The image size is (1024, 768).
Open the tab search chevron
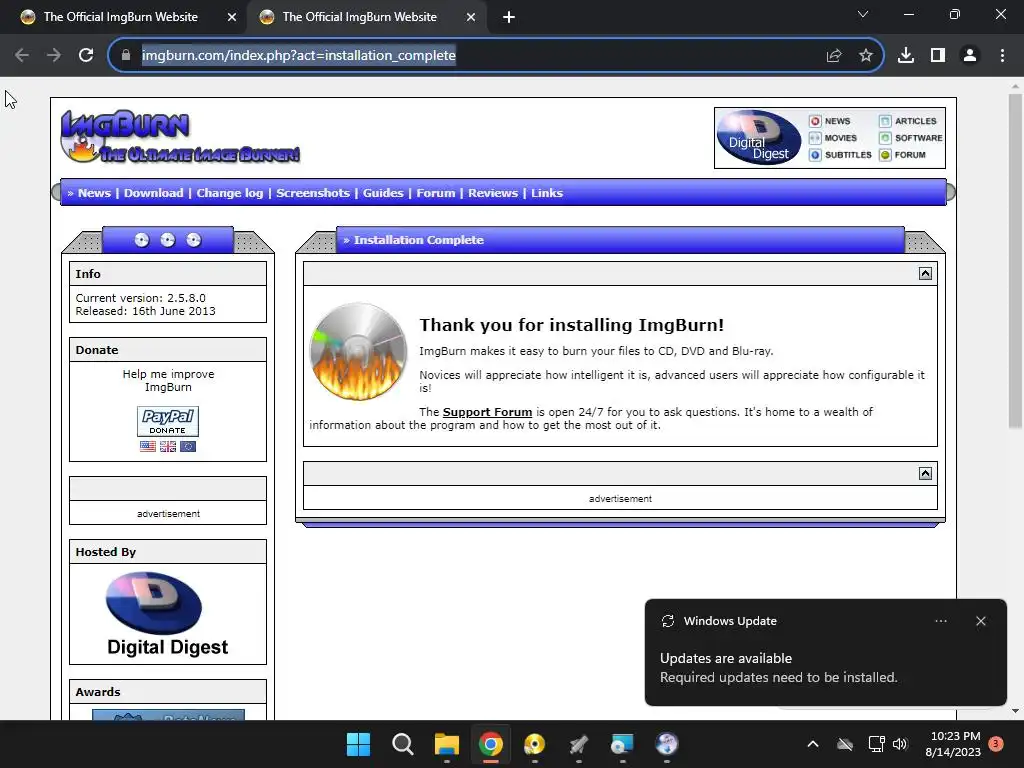863,14
